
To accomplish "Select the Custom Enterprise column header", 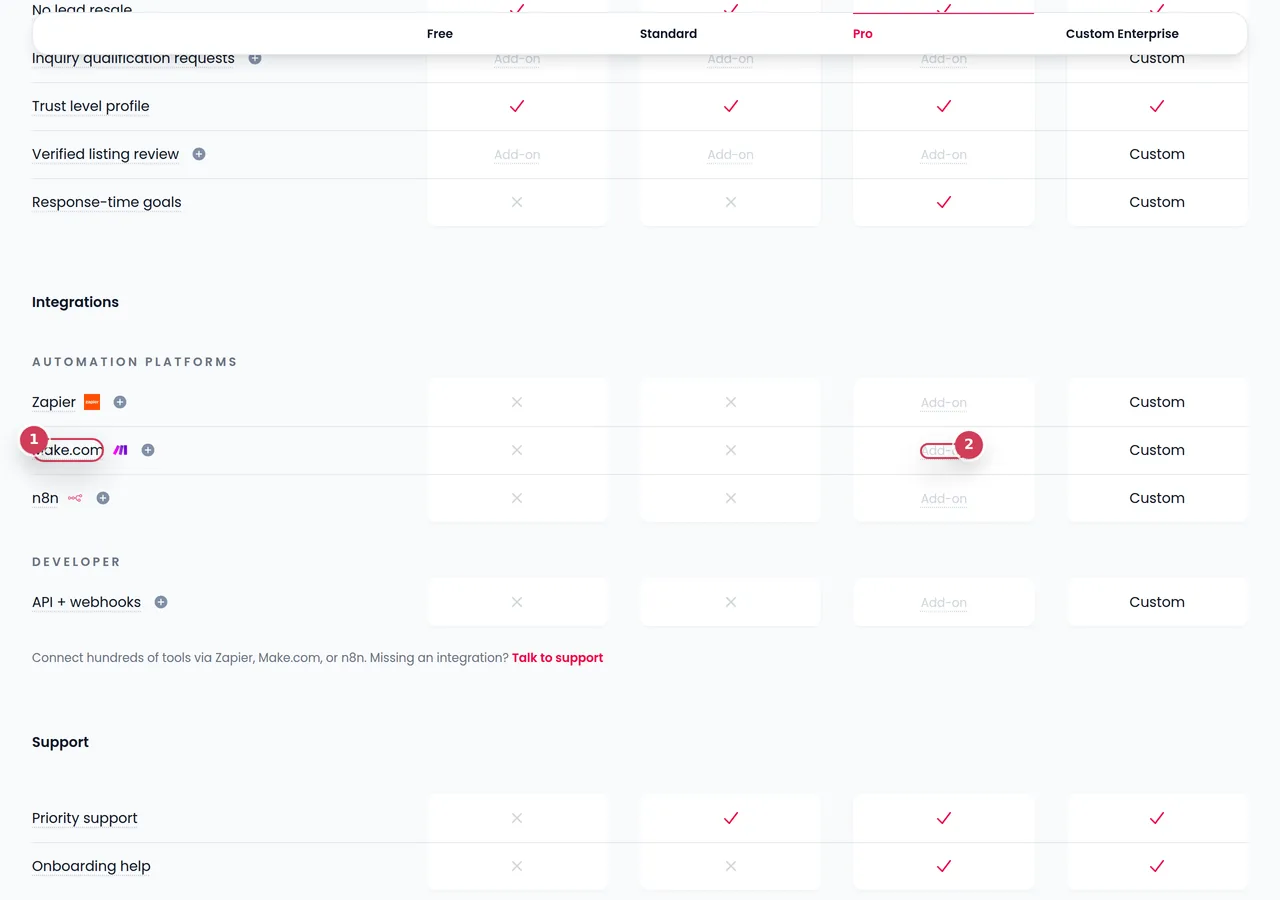I will [x=1121, y=33].
